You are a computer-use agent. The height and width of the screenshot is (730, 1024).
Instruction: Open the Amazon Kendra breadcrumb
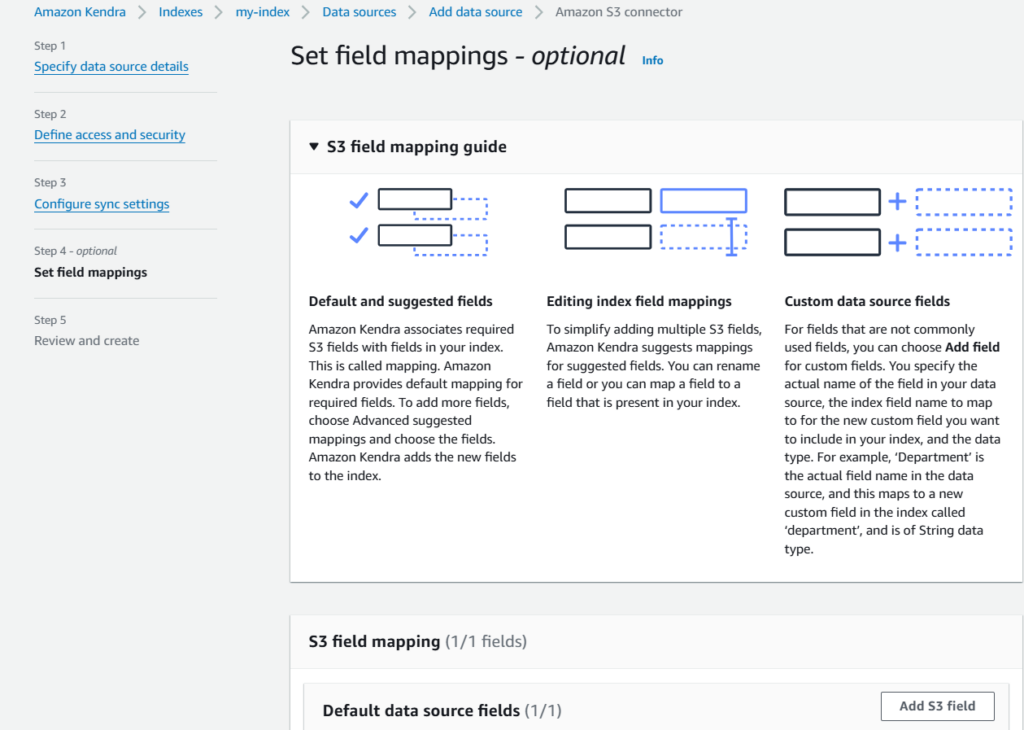pyautogui.click(x=80, y=12)
